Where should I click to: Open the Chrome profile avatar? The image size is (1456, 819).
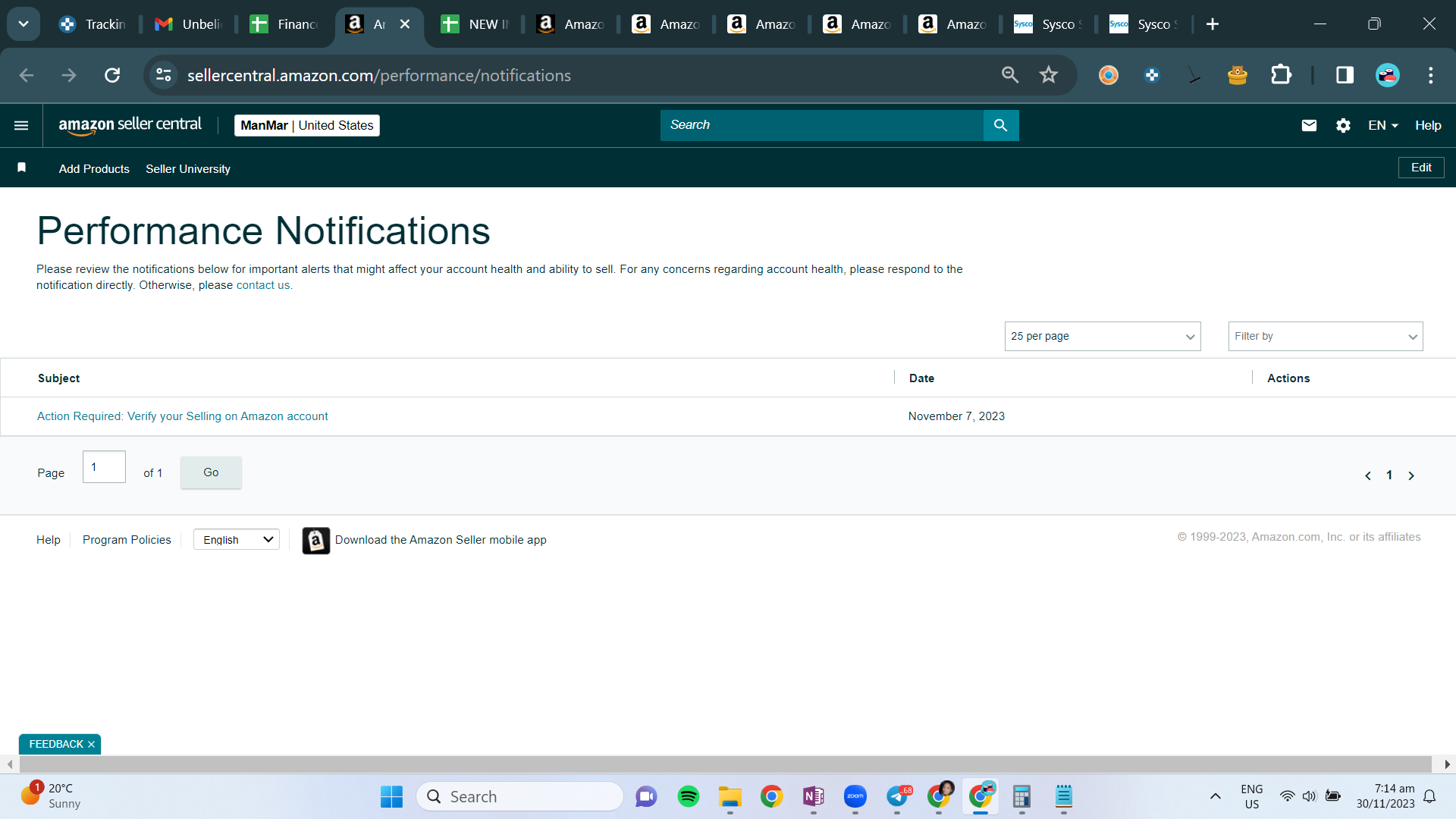pos(1388,75)
